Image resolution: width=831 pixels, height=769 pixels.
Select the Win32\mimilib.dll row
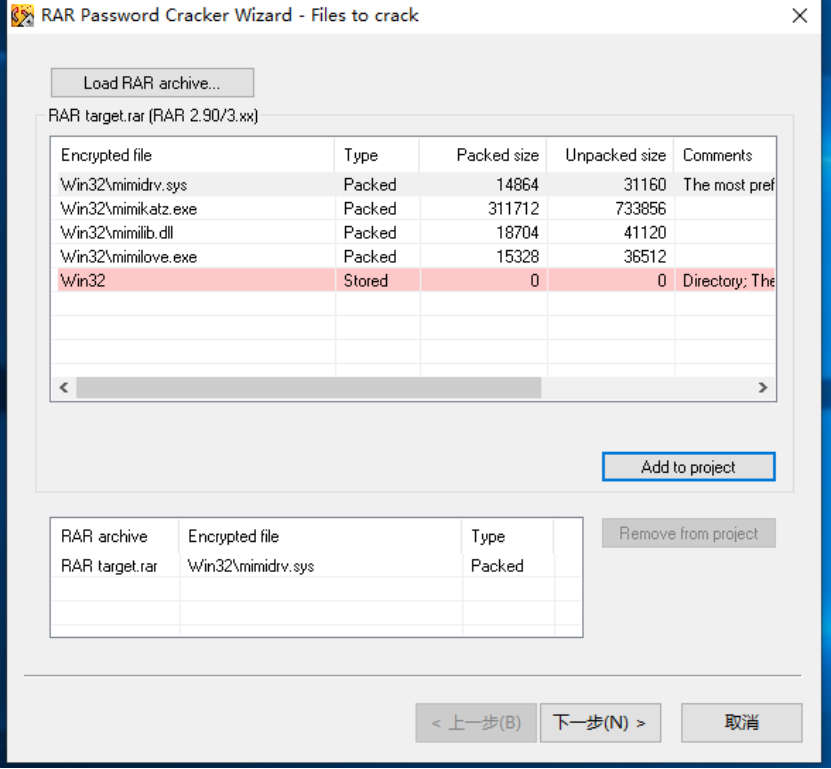pyautogui.click(x=413, y=232)
